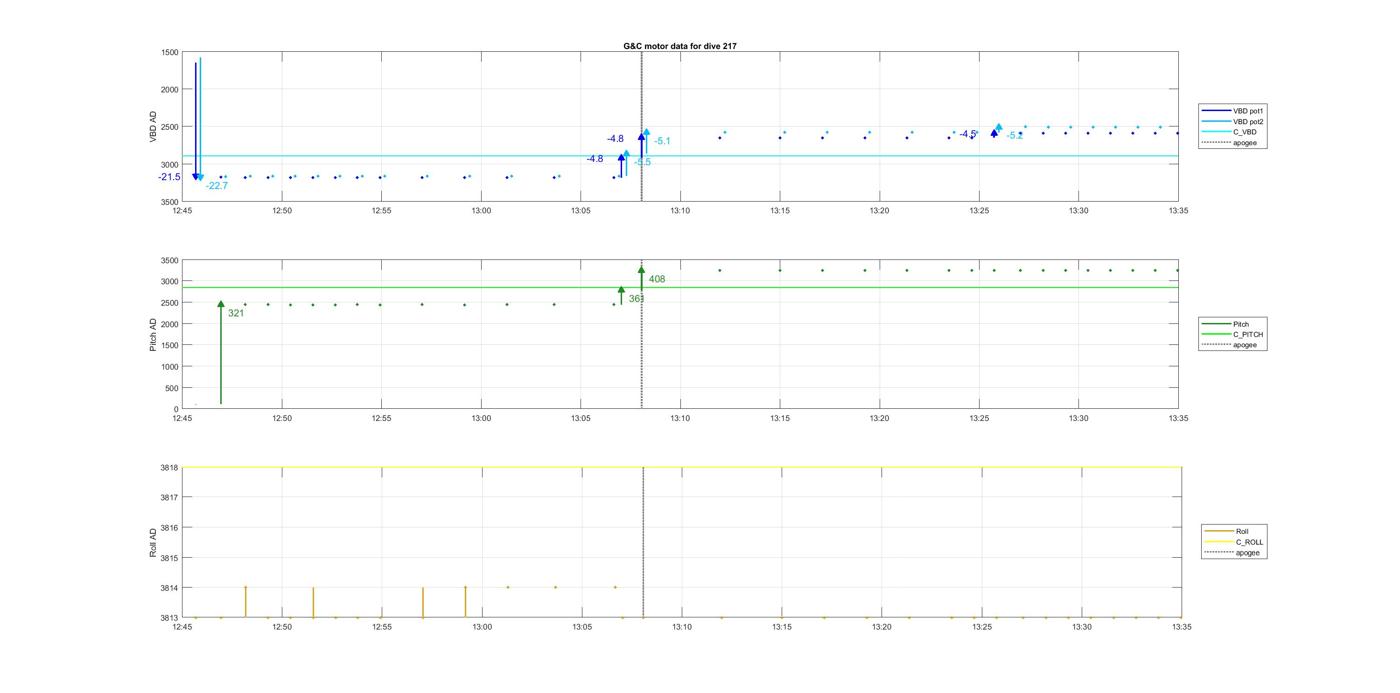Image resolution: width=1400 pixels, height=693 pixels.
Task: Click the '-22.7' annotation in VBD plot
Action: (217, 186)
